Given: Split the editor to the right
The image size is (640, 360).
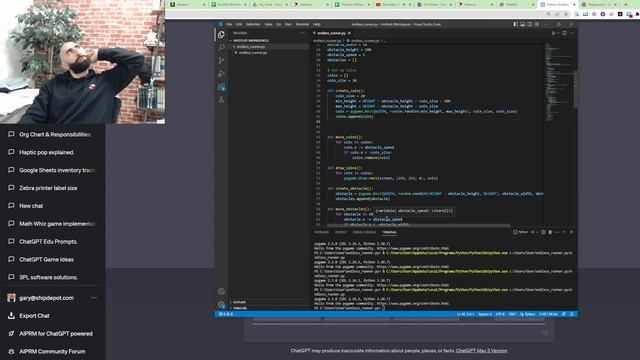Looking at the screenshot, I should click(x=564, y=33).
